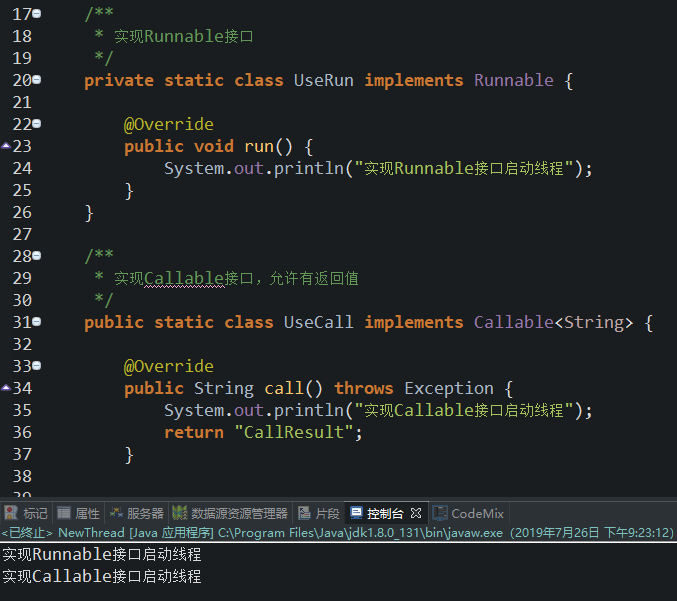Click the CodeMix tab icon
This screenshot has height=601, width=677.
(440, 513)
